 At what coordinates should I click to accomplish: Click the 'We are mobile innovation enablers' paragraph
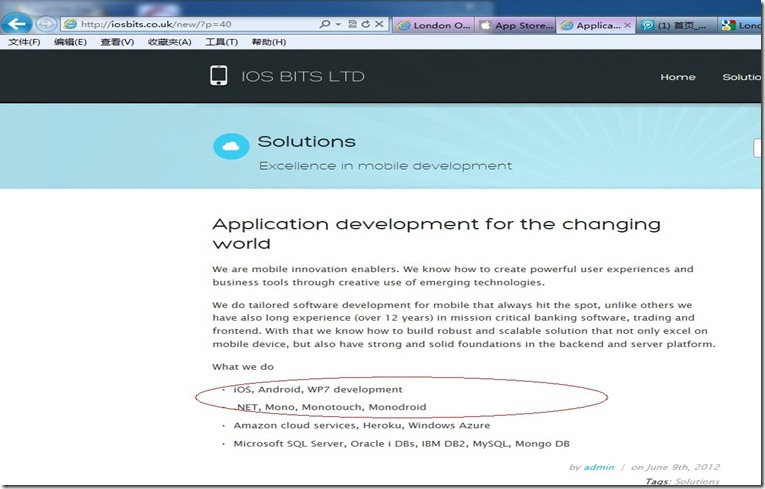pos(453,276)
